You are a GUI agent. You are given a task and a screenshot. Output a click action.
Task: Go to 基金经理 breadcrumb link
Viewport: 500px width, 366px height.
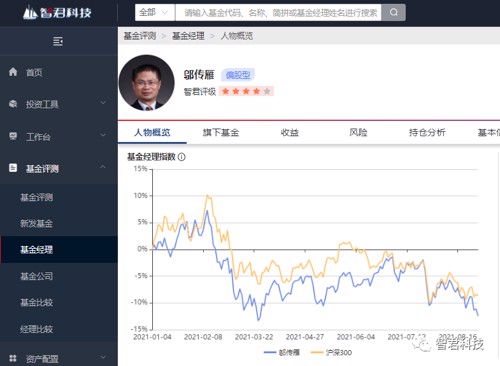pos(188,36)
